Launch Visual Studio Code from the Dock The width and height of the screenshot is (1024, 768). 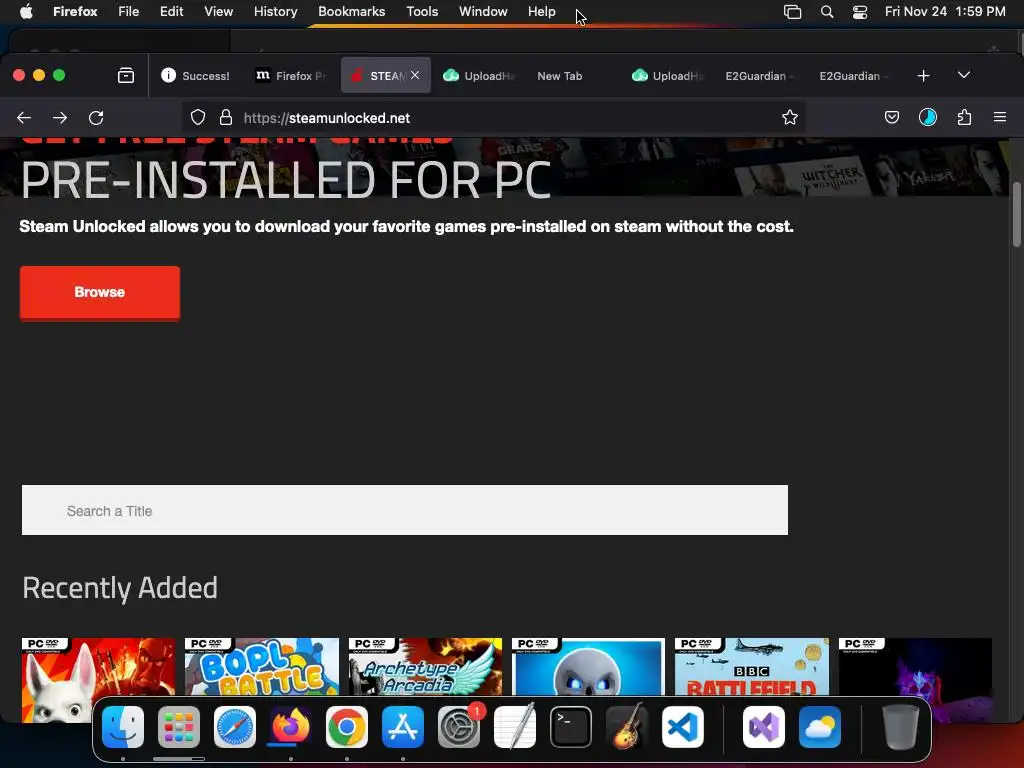coord(683,727)
